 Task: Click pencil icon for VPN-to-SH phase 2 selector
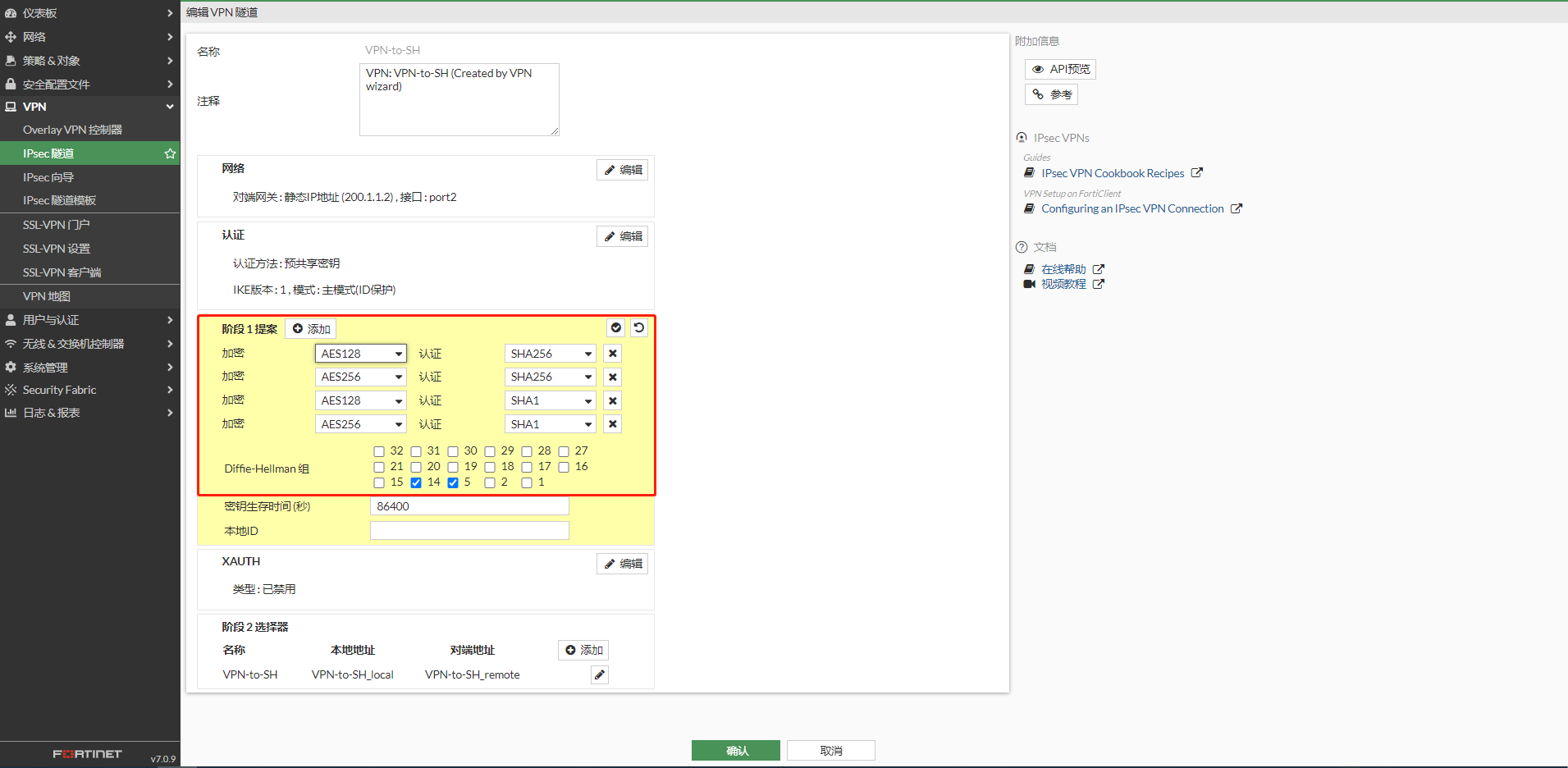[600, 674]
